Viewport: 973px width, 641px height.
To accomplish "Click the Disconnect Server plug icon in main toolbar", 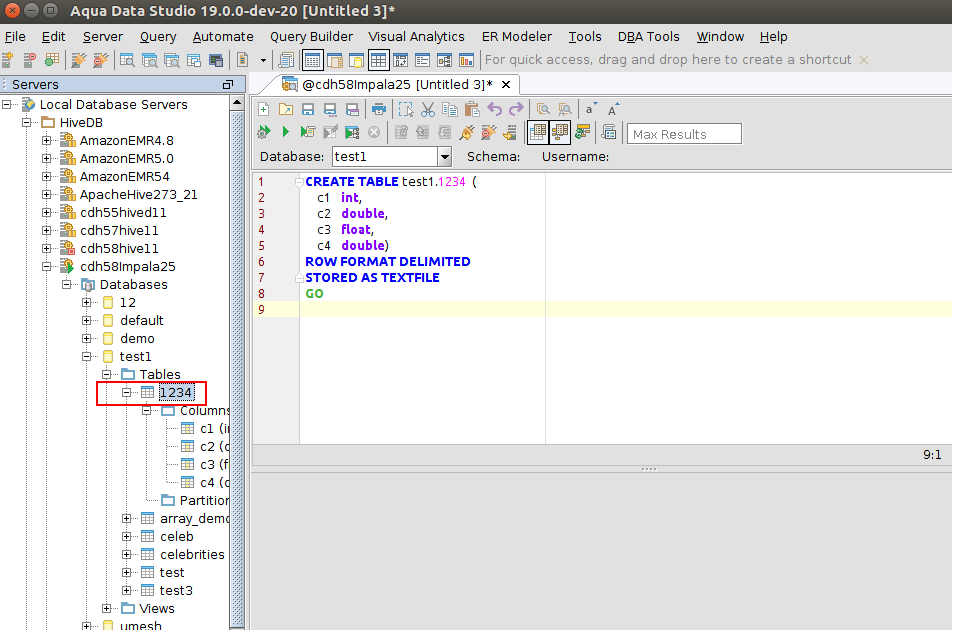I will click(x=100, y=60).
